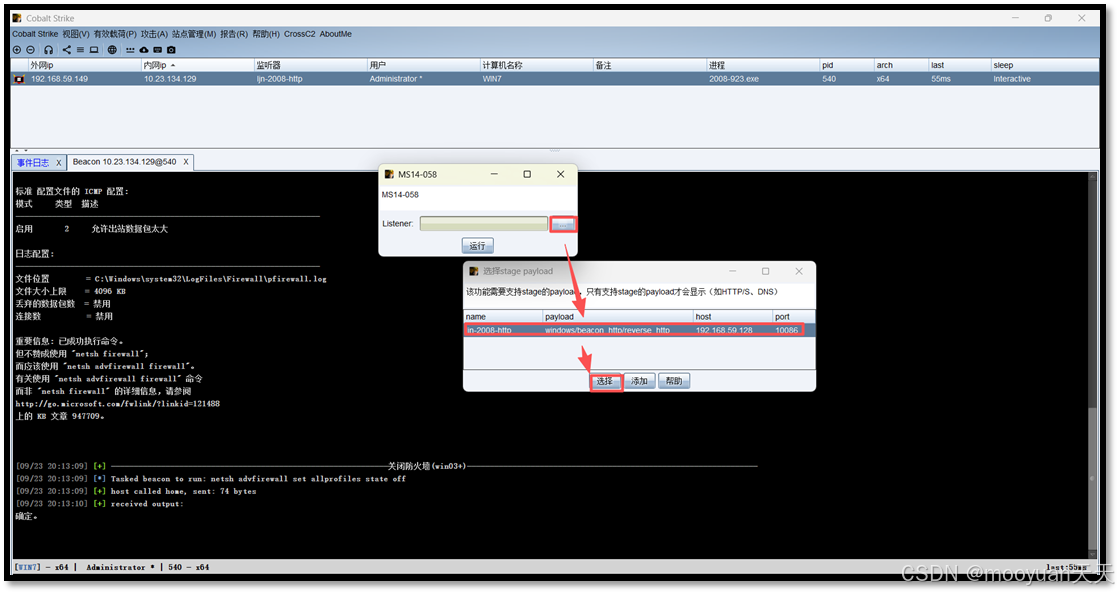The height and width of the screenshot is (594, 1119).
Task: Click 运行 button in MS14-058 dialog
Action: 477,246
